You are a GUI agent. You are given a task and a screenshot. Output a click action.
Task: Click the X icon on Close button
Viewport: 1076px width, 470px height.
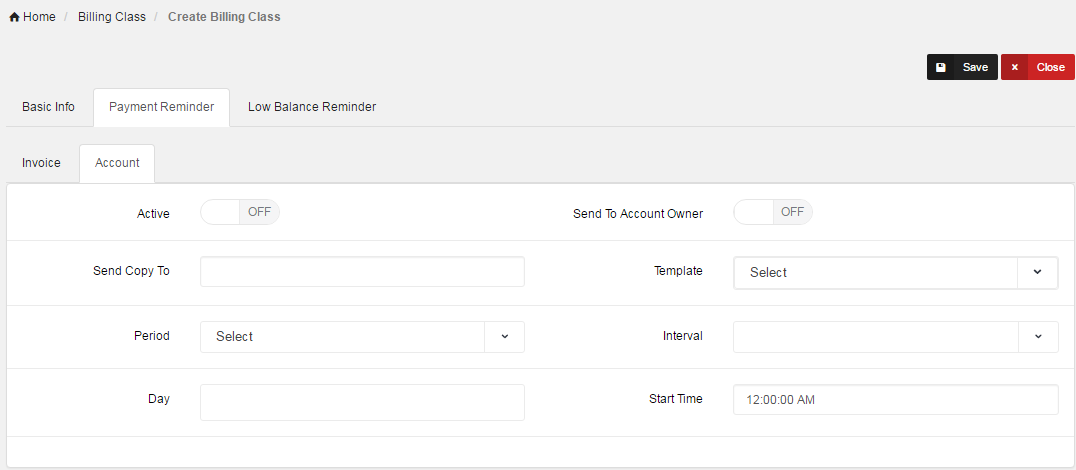coord(1015,67)
